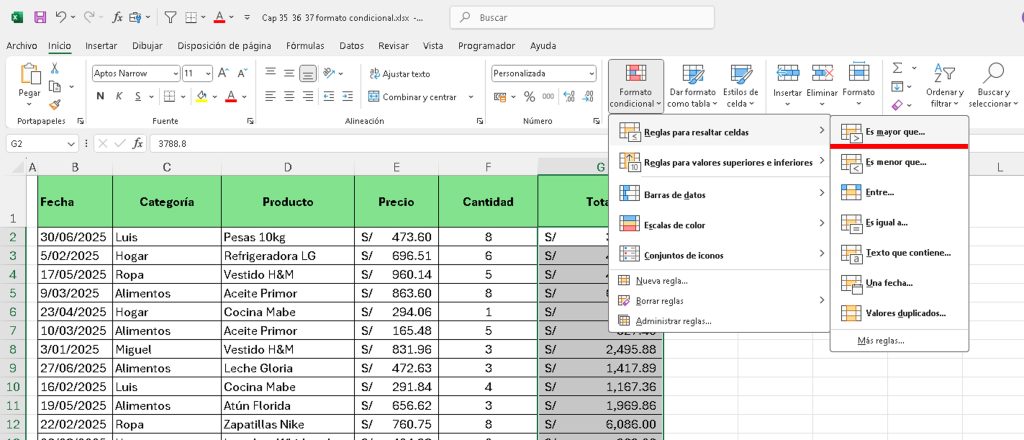
Task: Decrease decimal places icon
Action: tap(586, 97)
